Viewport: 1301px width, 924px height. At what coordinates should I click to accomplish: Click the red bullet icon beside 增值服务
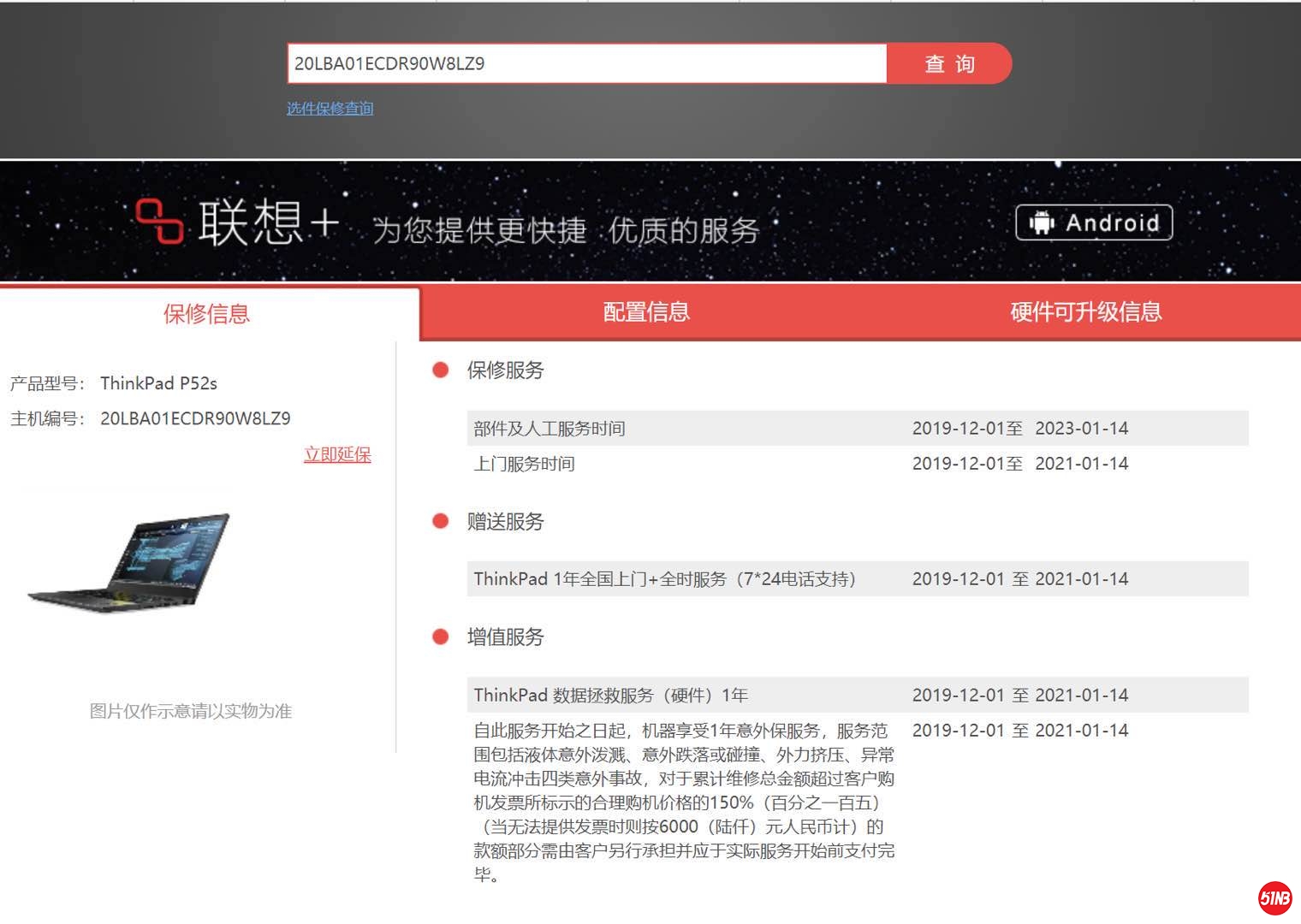(441, 637)
